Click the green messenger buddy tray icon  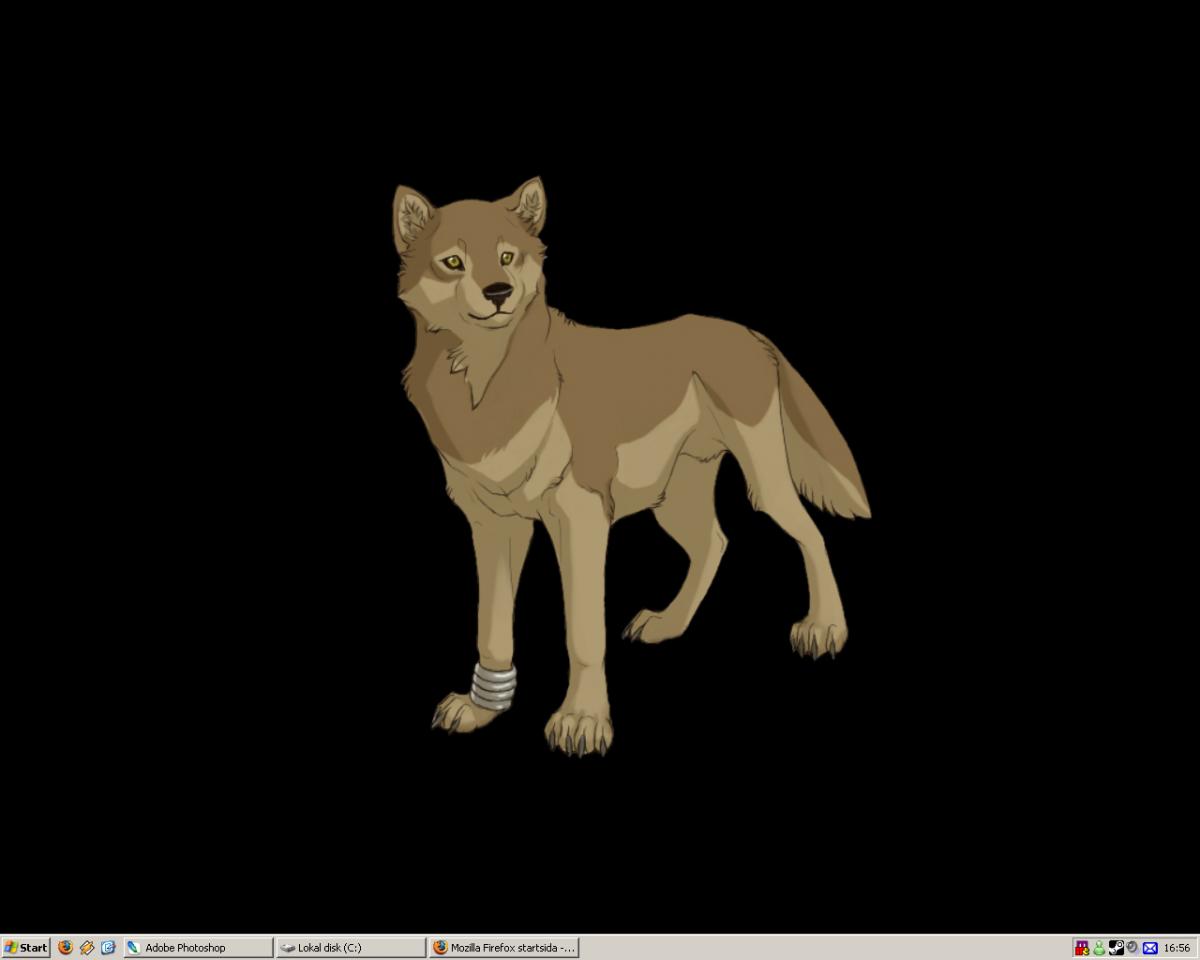click(1099, 947)
